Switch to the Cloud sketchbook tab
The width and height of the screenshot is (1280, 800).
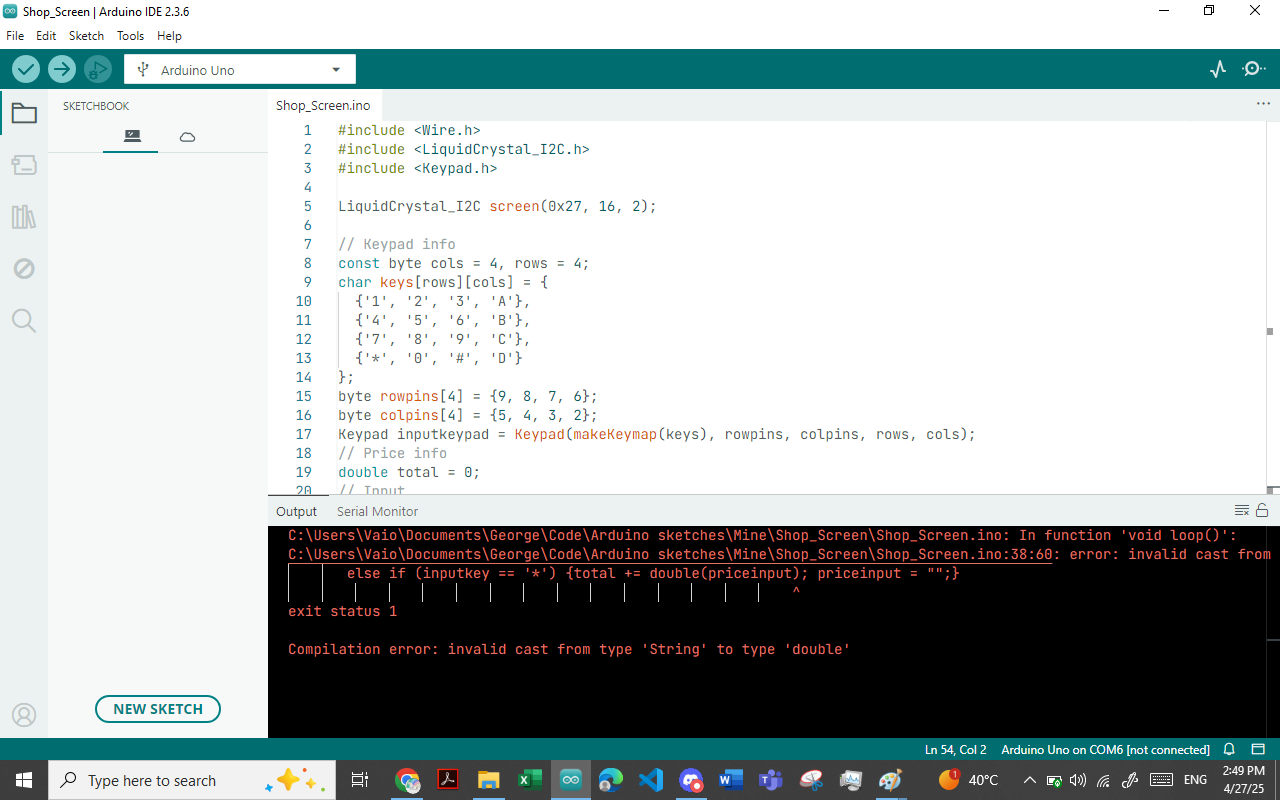point(187,137)
